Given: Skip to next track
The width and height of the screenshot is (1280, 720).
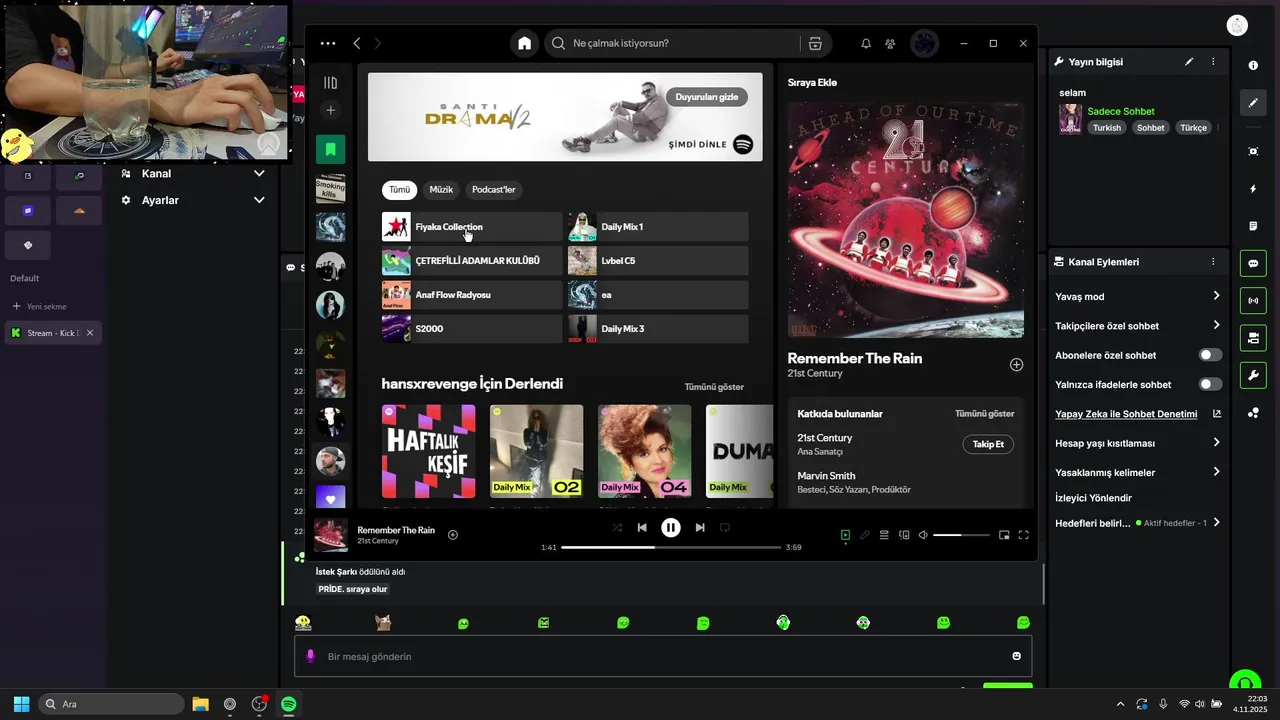Looking at the screenshot, I should (x=700, y=528).
